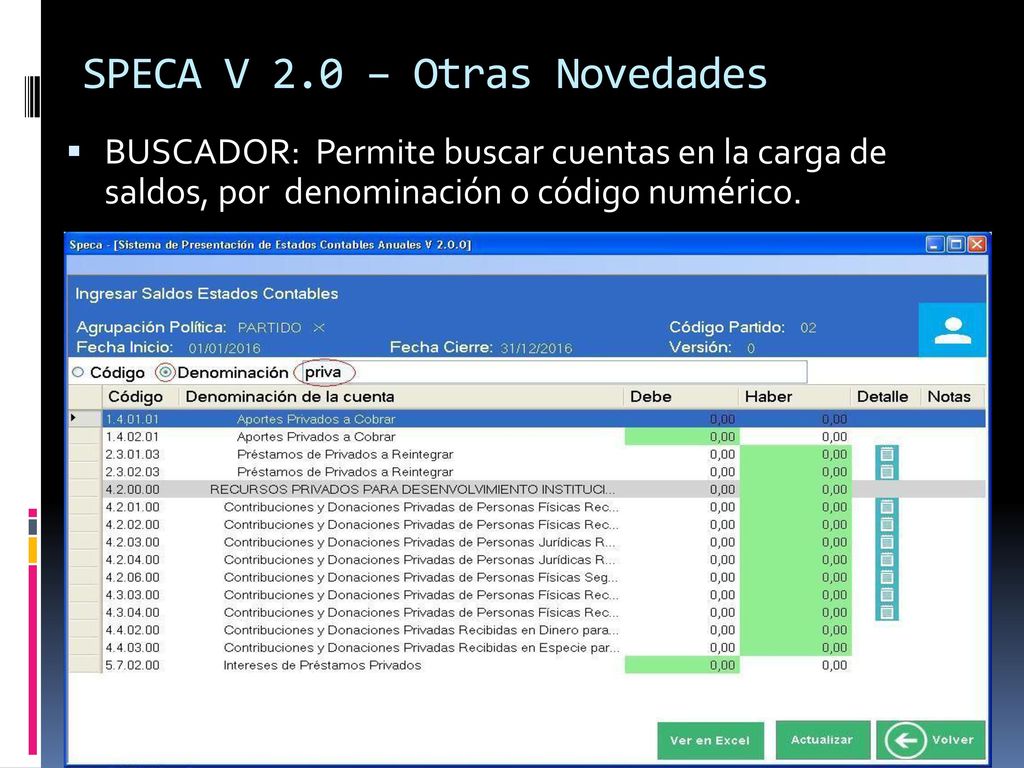Click the Volver button
The image size is (1024, 768).
(x=931, y=740)
